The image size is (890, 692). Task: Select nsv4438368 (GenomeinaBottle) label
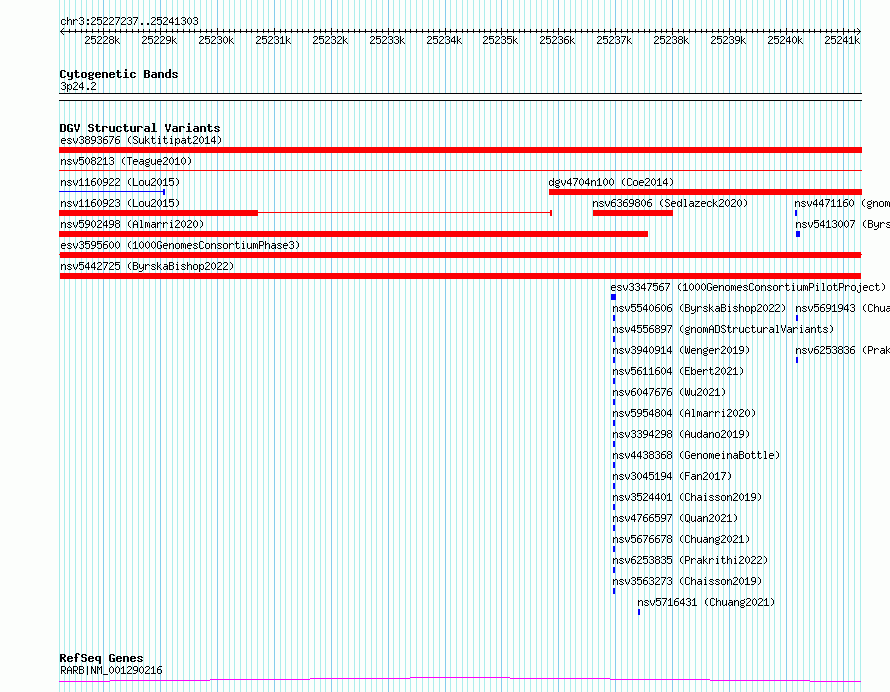(x=696, y=455)
